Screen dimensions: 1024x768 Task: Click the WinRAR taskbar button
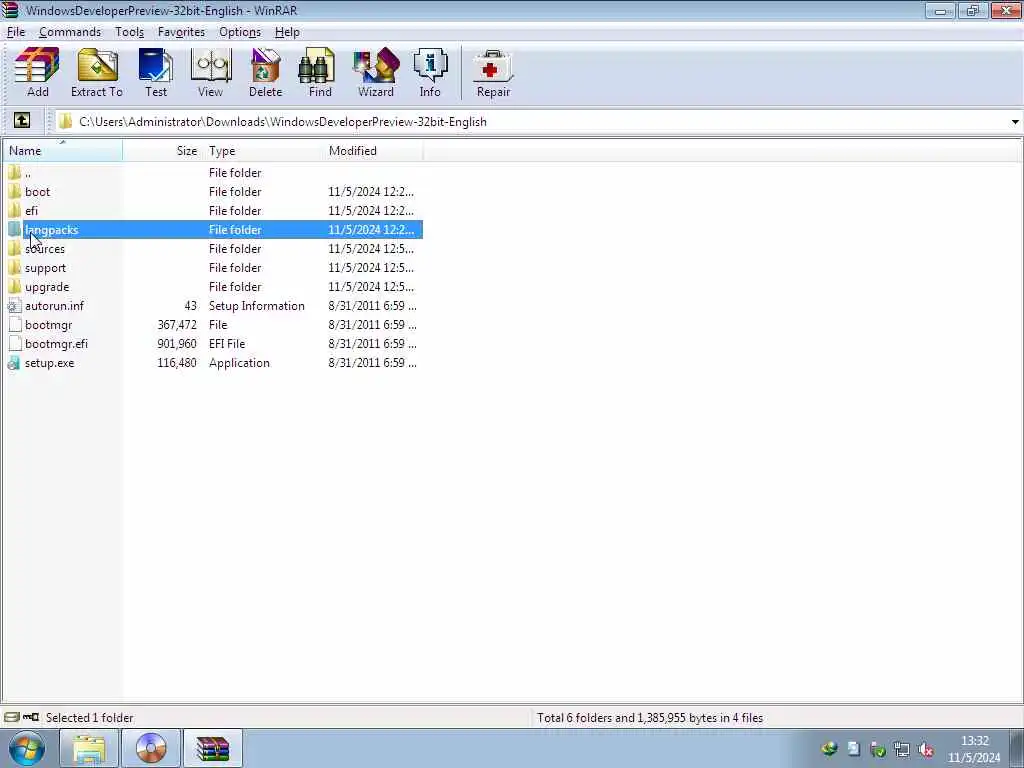click(213, 748)
